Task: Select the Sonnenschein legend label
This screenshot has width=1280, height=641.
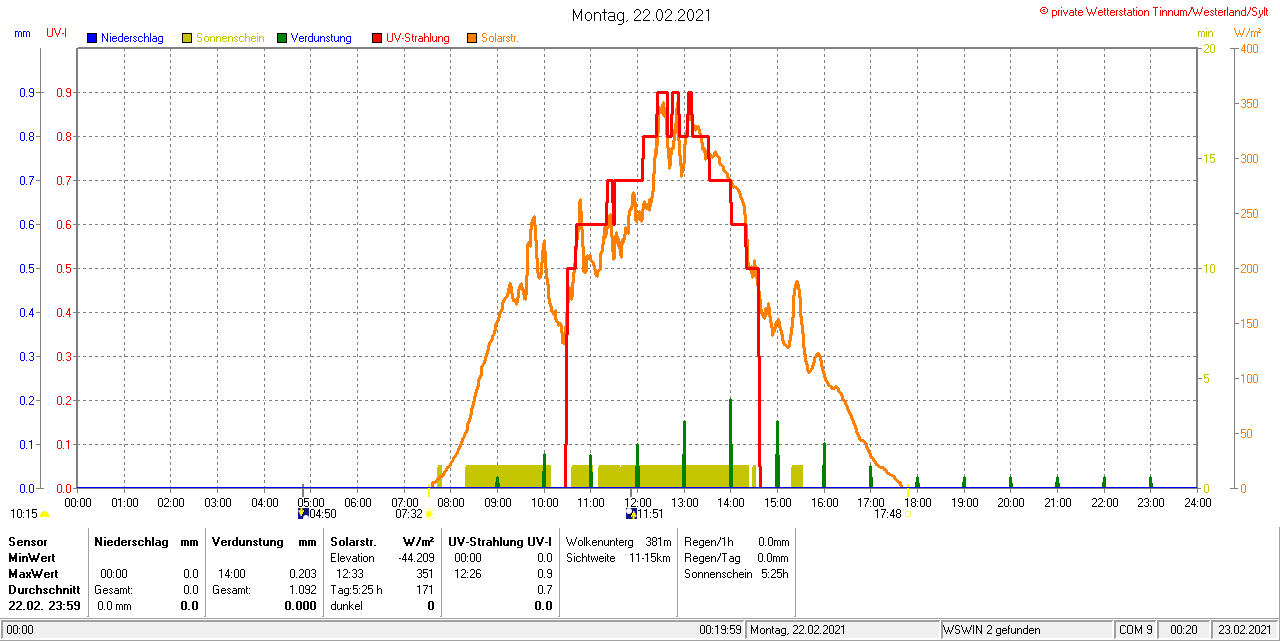Action: coord(230,38)
